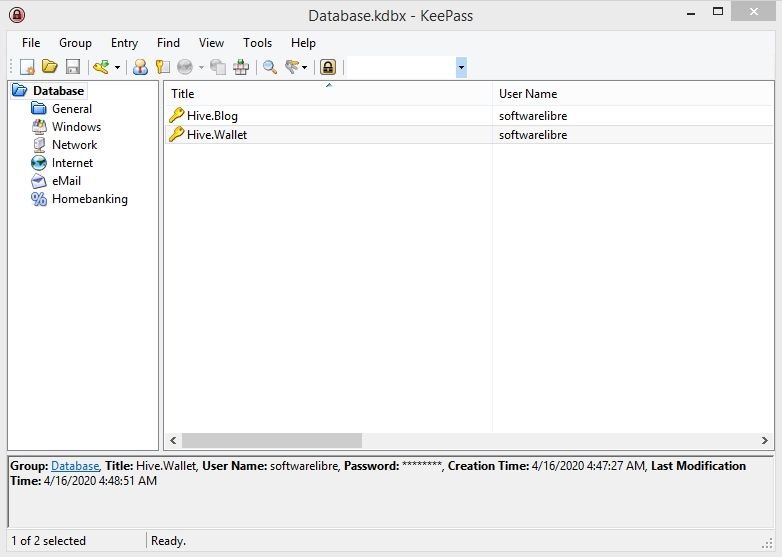Click the Homebanking percent icon
This screenshot has height=557, width=782.
coord(39,199)
